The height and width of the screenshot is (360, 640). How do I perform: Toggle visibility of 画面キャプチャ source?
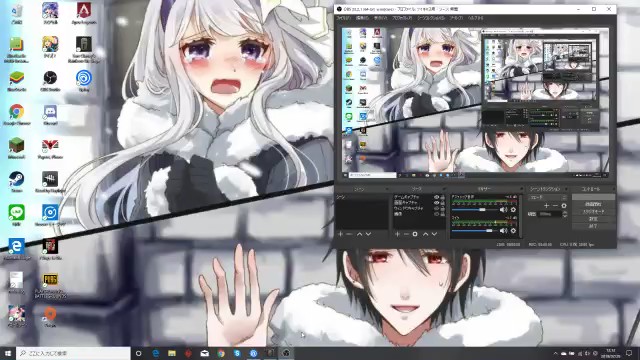[x=436, y=202]
